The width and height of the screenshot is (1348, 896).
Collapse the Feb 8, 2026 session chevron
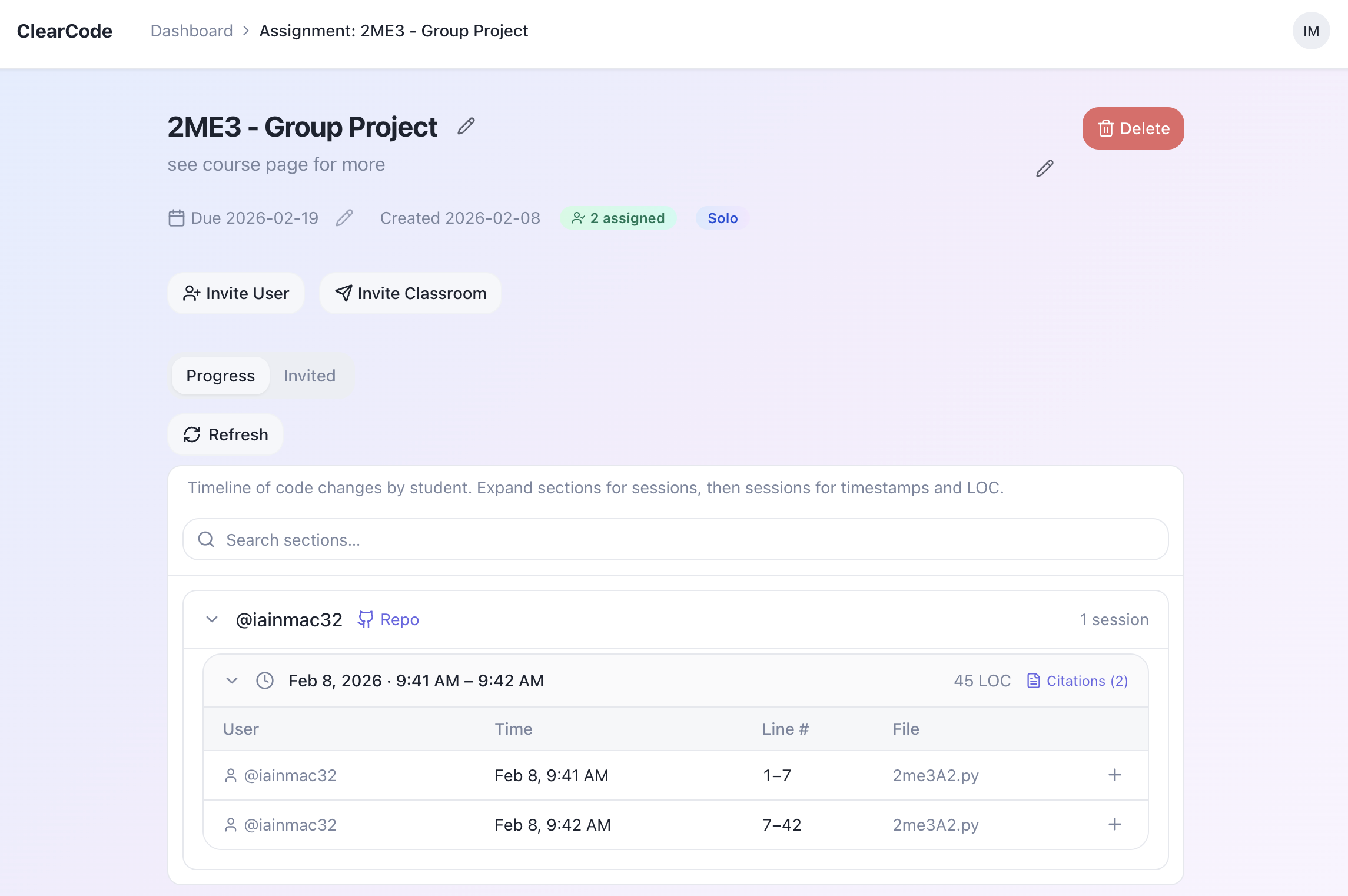click(232, 681)
